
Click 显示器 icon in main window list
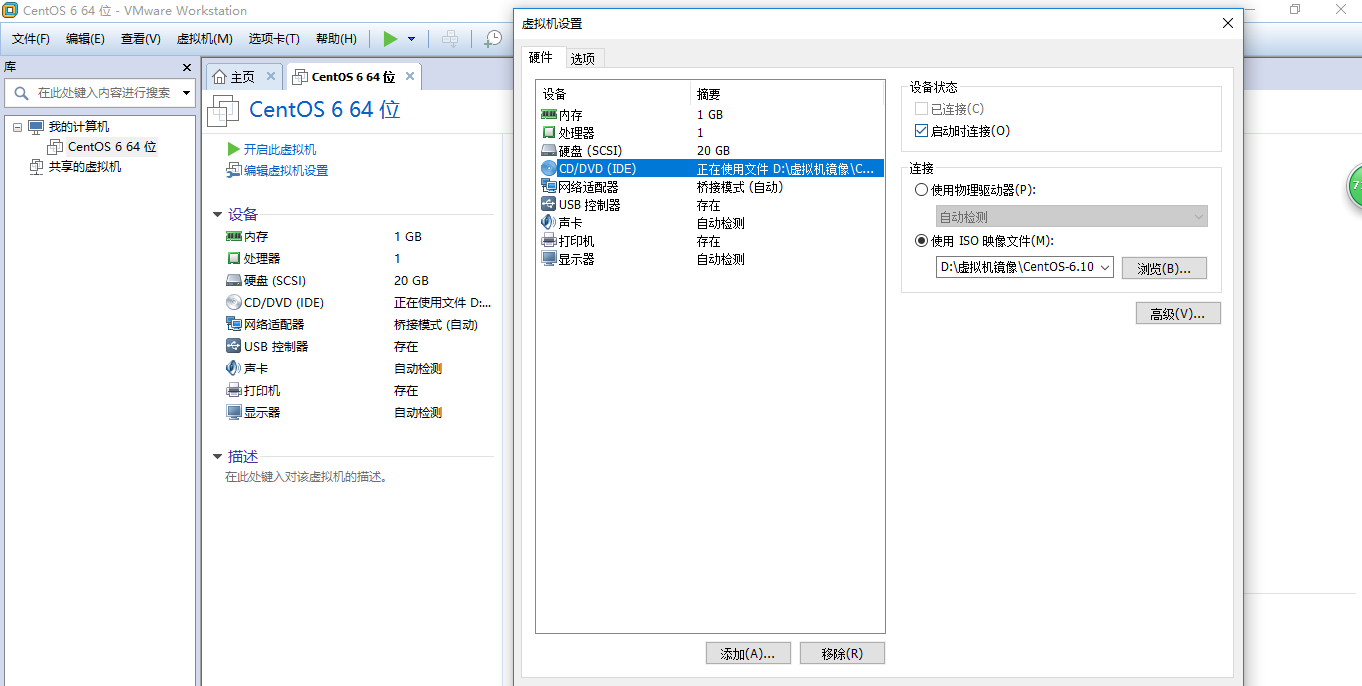point(234,413)
